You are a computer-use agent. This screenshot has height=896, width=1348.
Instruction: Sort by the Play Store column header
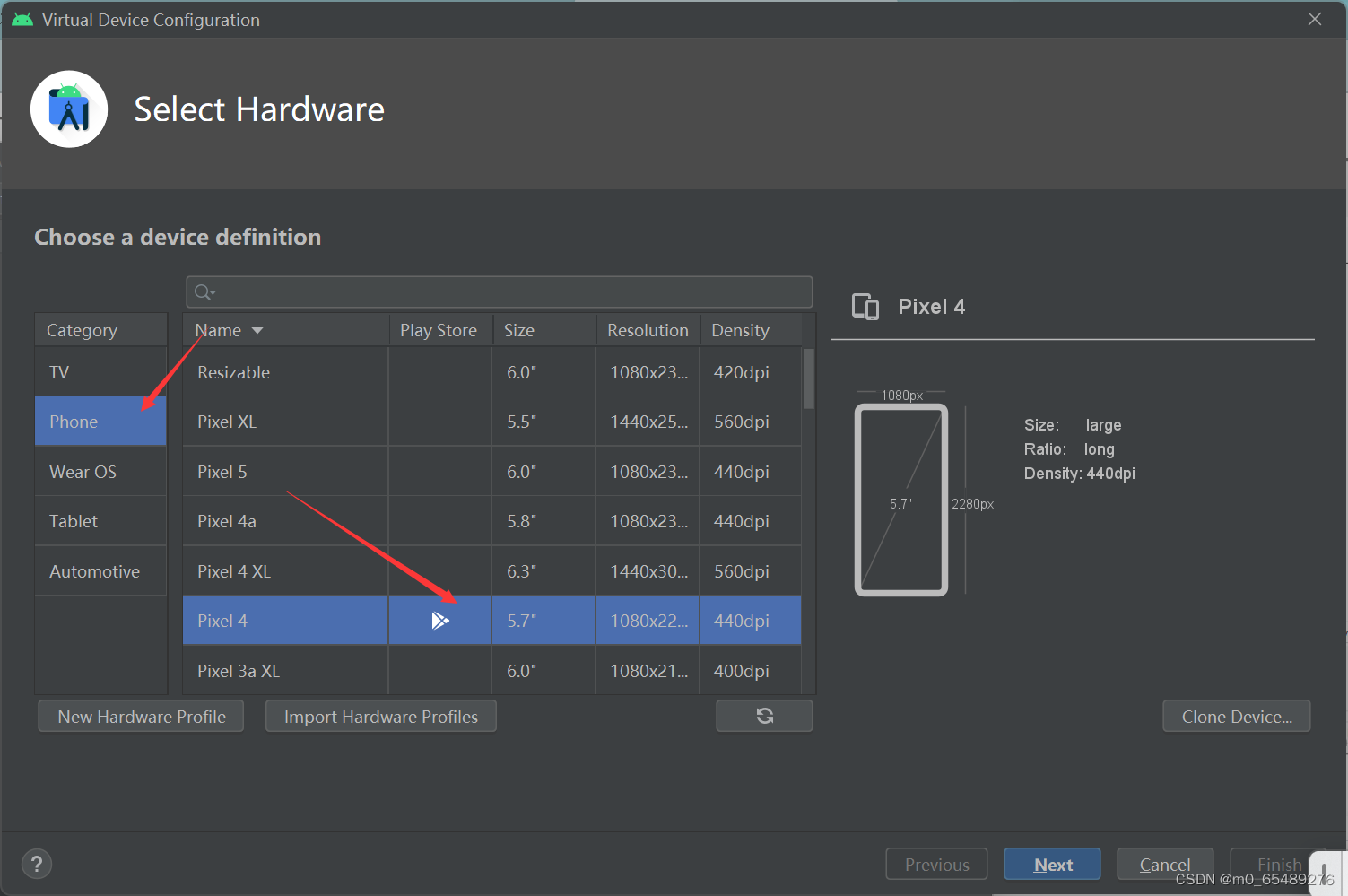pos(439,330)
